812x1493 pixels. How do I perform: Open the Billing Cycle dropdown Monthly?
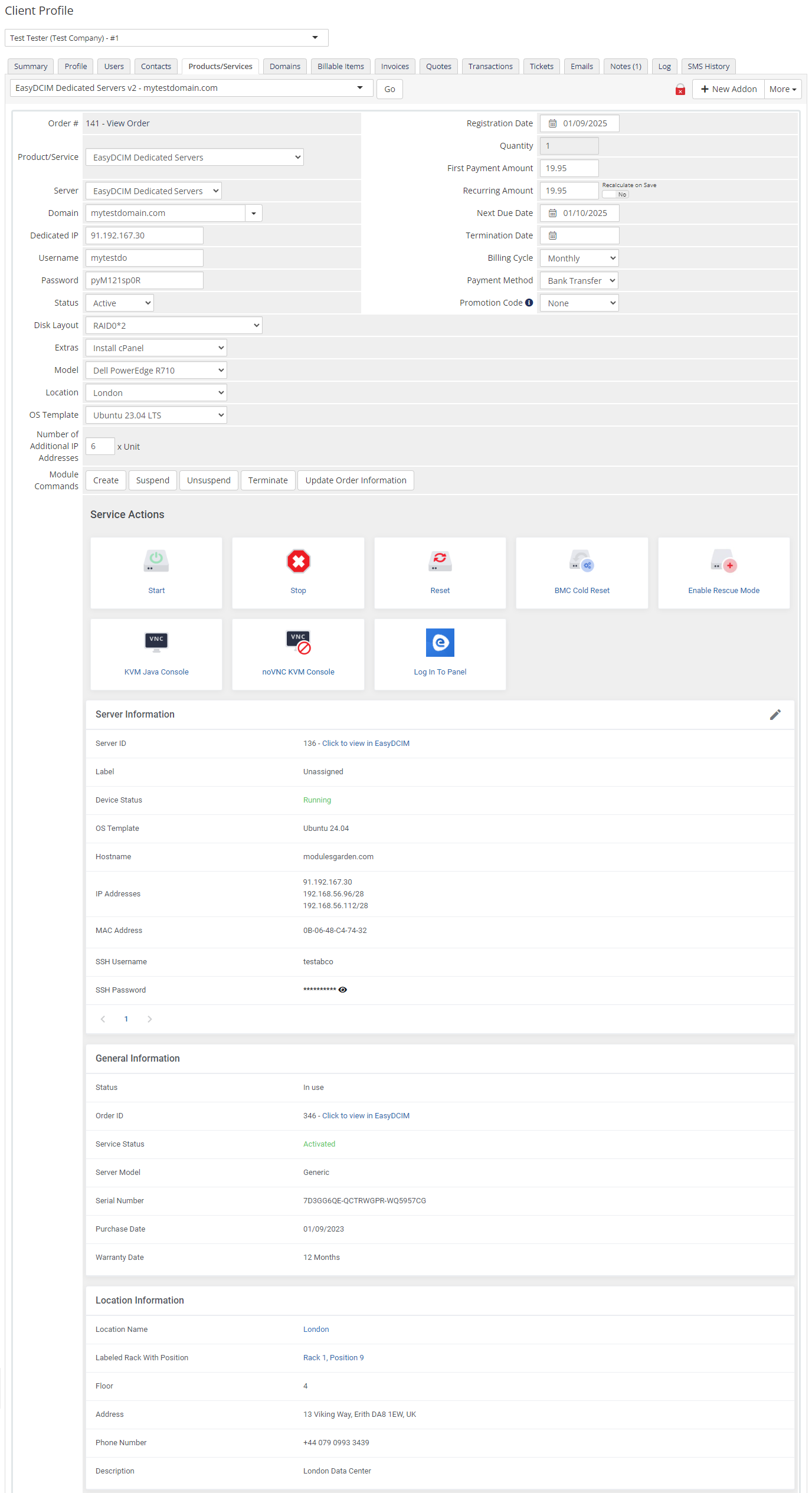coord(579,258)
